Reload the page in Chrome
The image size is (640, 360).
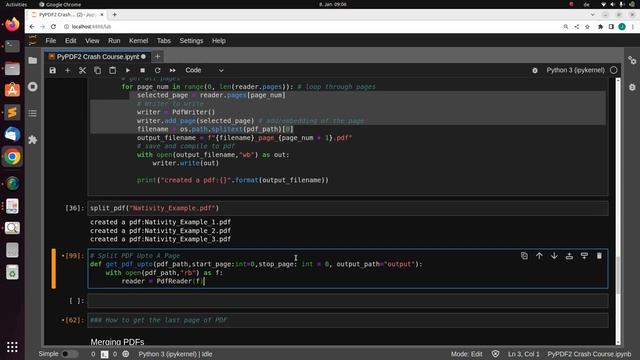(x=53, y=27)
